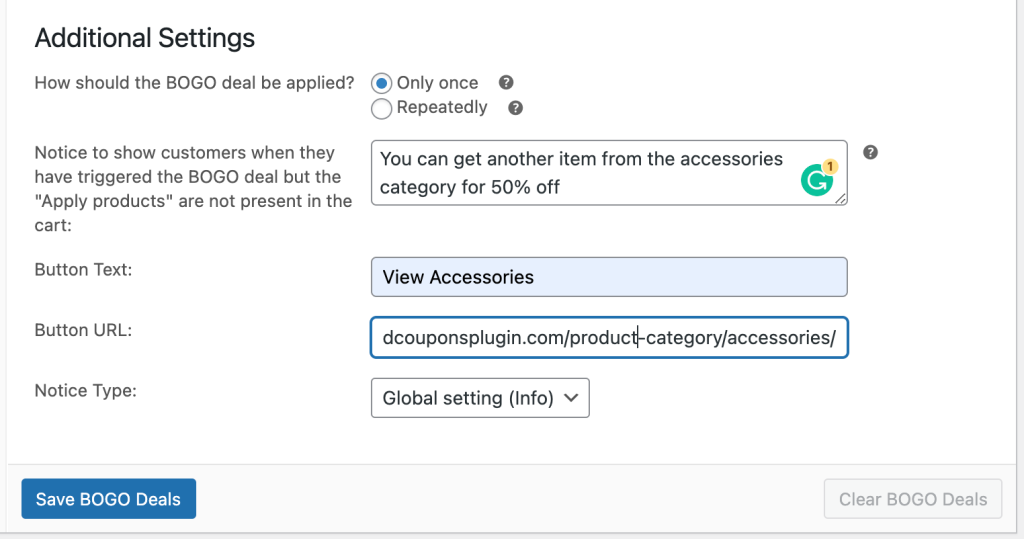1024x539 pixels.
Task: Click the notice textarea resize handle
Action: [x=840, y=198]
